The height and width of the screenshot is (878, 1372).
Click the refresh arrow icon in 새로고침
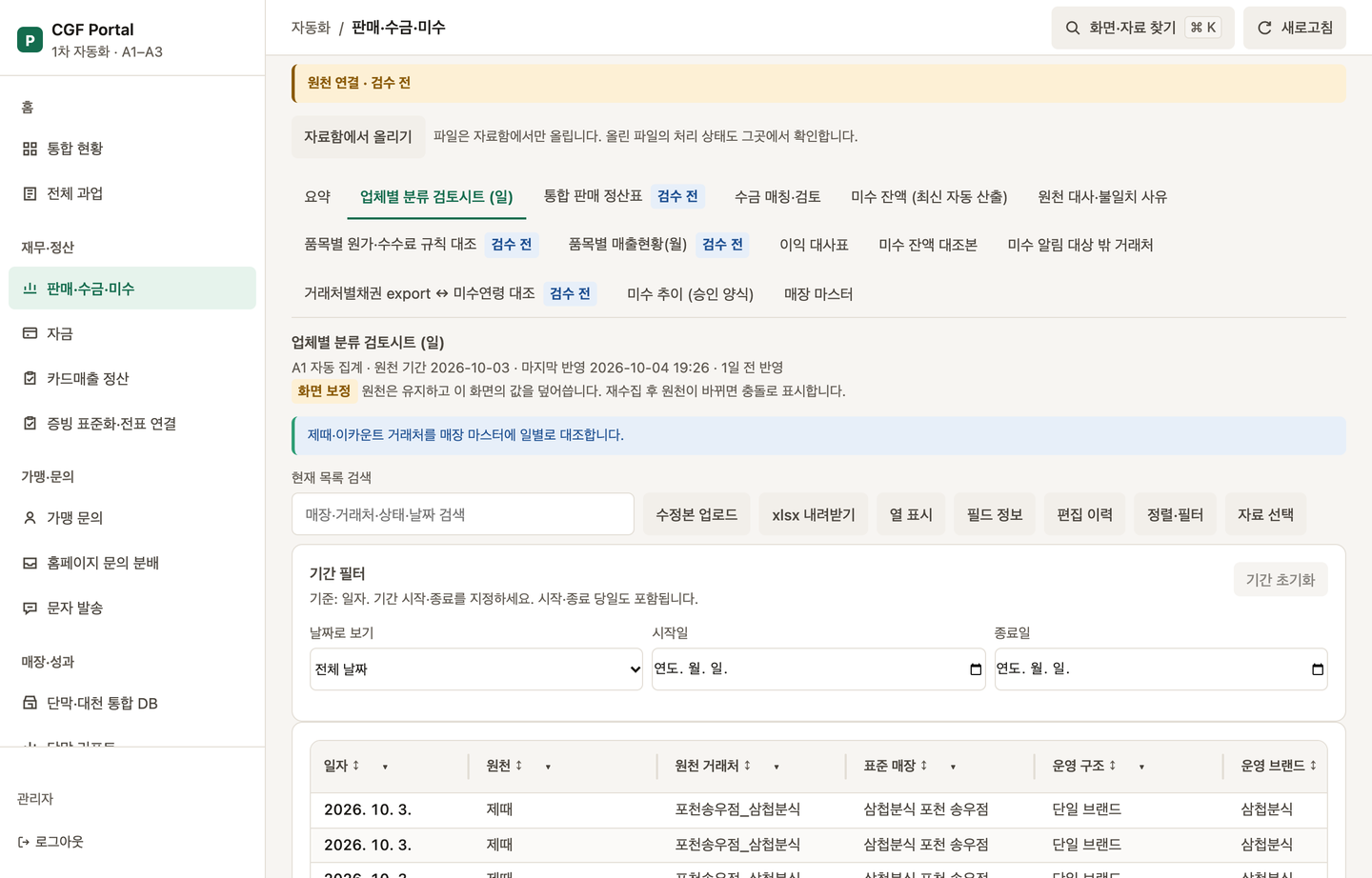click(x=1264, y=28)
